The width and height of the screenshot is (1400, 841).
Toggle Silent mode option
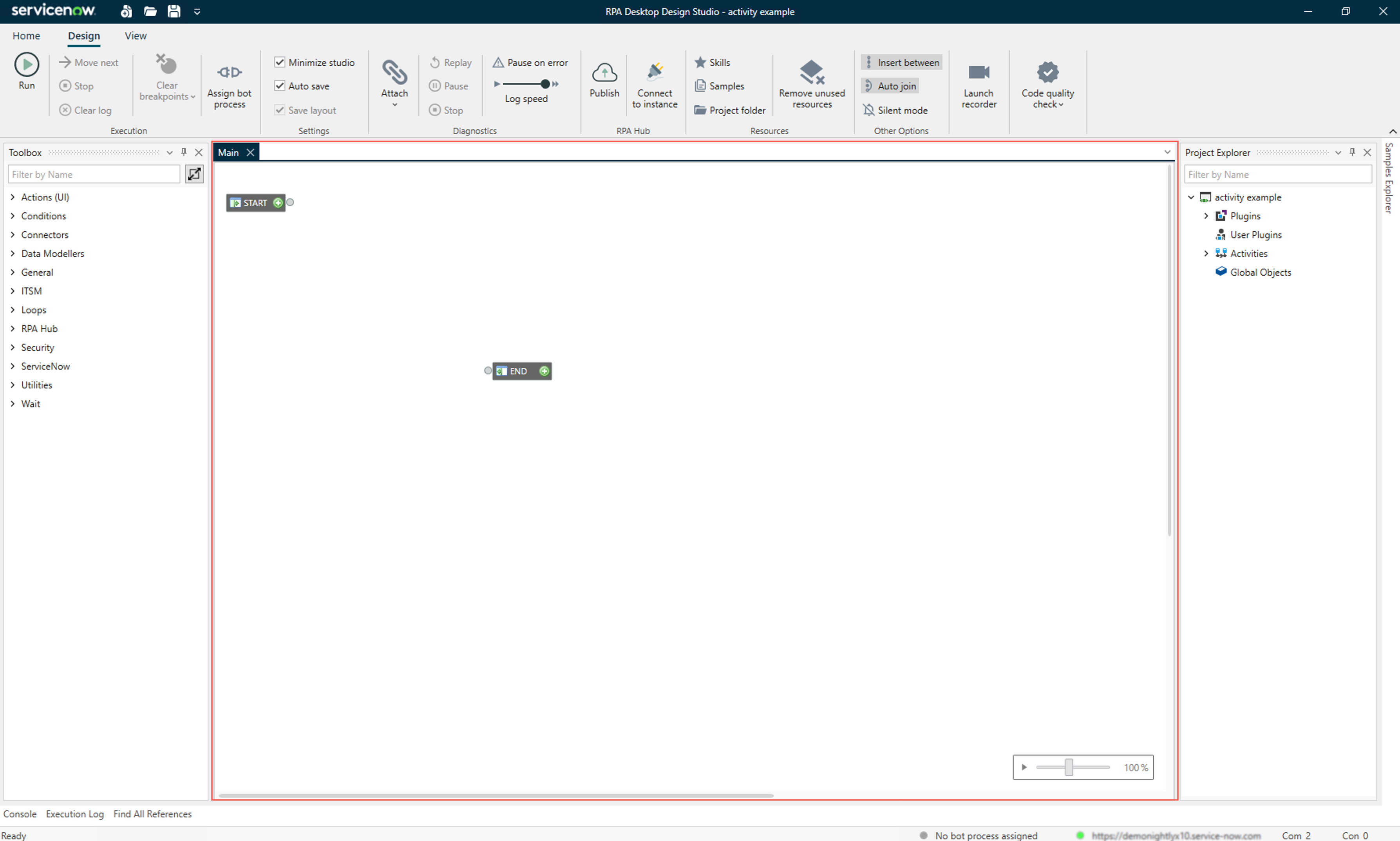(895, 110)
